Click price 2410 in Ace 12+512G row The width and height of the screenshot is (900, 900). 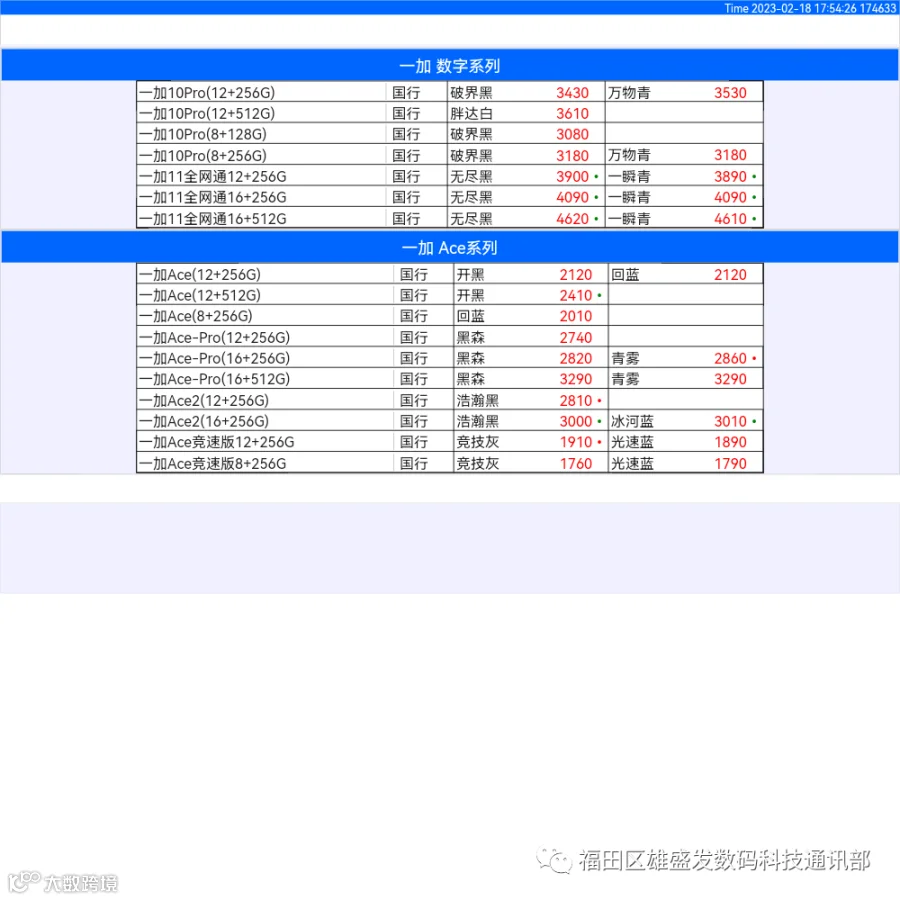pos(576,295)
